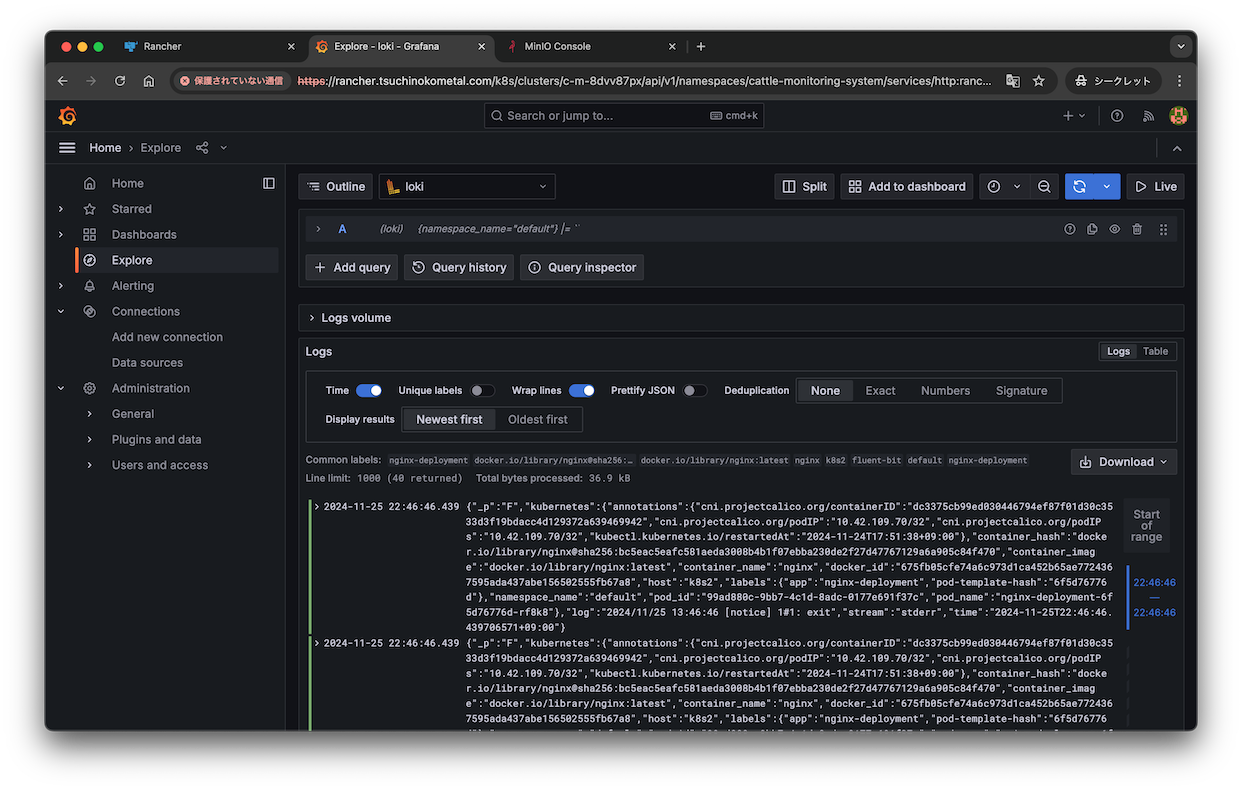Open the Help question-mark icon in header
This screenshot has width=1242, height=790.
[1117, 116]
